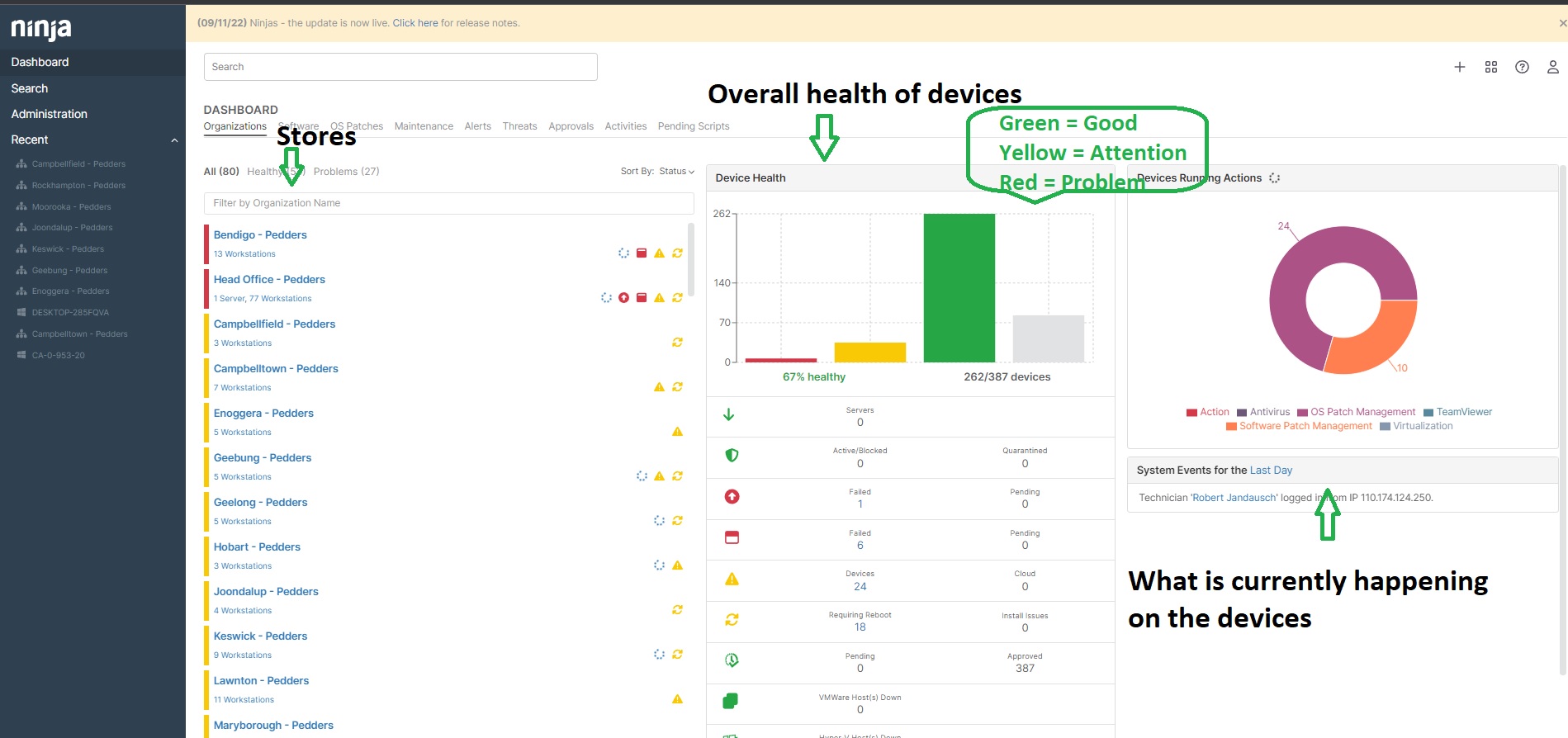Click Bendigo row red software patch icon
This screenshot has width=1568, height=738.
click(642, 253)
